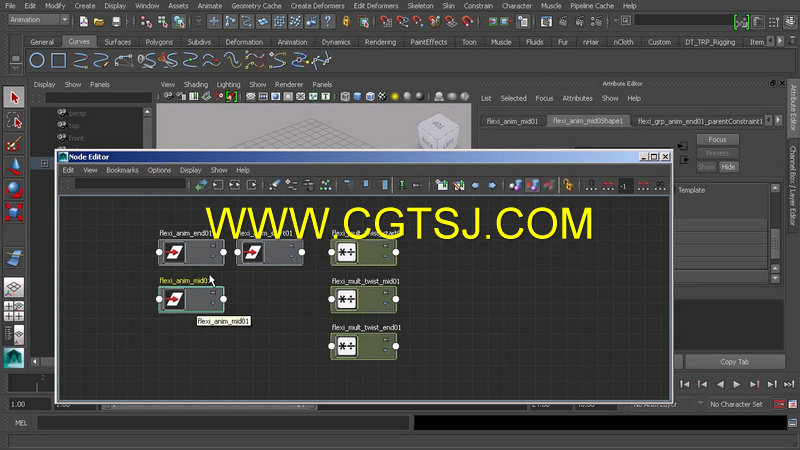800x450 pixels.
Task: Click Node Editor rearrange graph icon
Action: pos(326,185)
